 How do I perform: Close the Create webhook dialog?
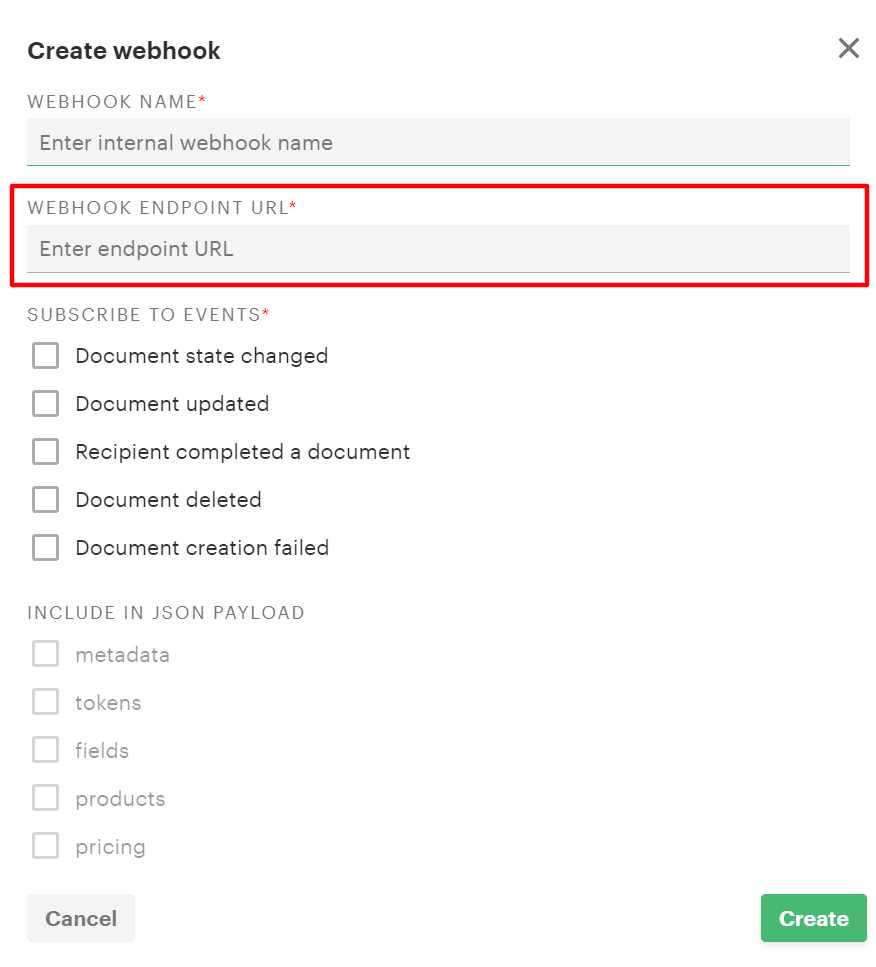pyautogui.click(x=848, y=48)
